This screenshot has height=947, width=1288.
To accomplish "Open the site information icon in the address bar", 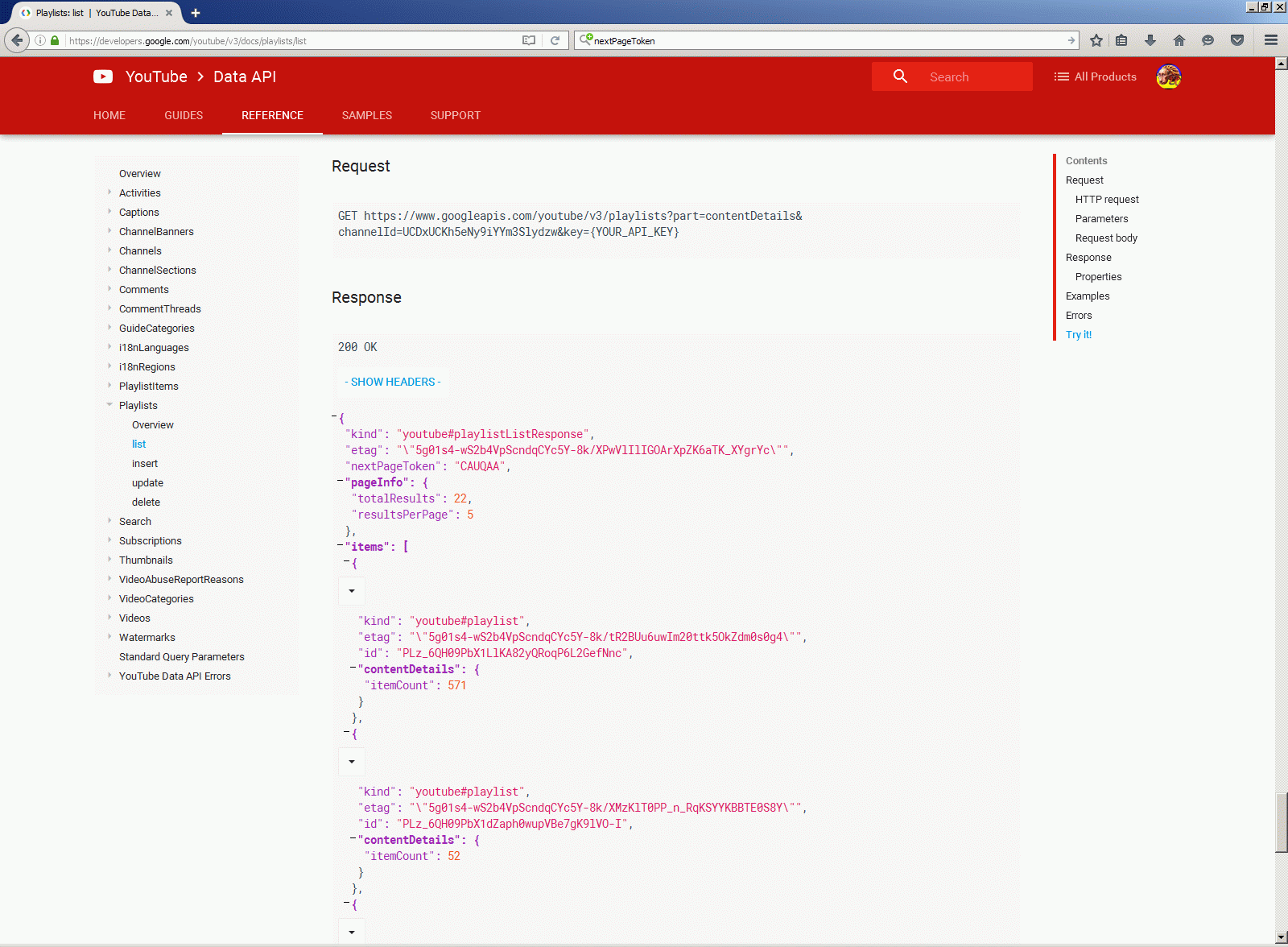I will pos(40,40).
